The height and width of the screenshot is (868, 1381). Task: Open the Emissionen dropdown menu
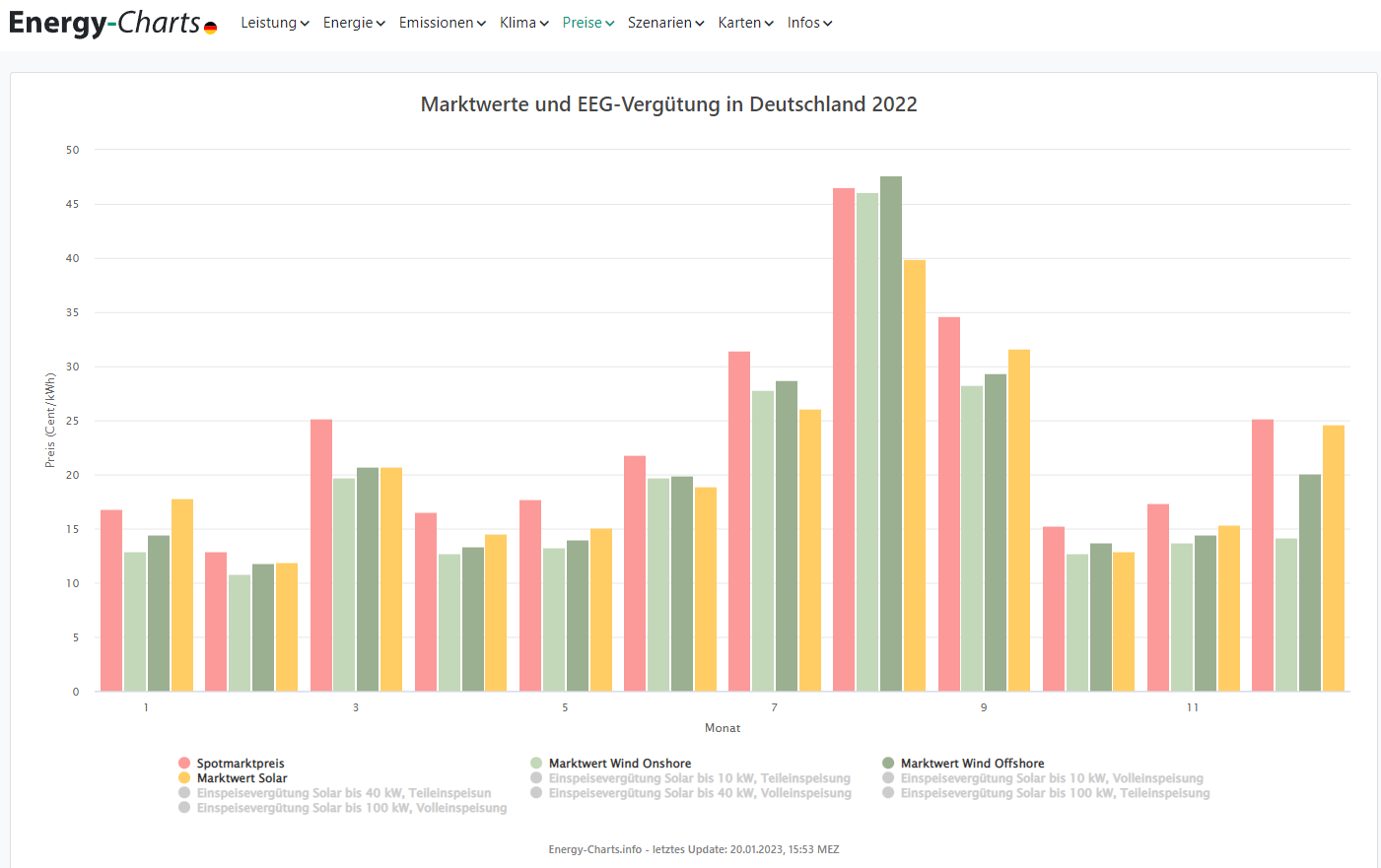pos(442,23)
